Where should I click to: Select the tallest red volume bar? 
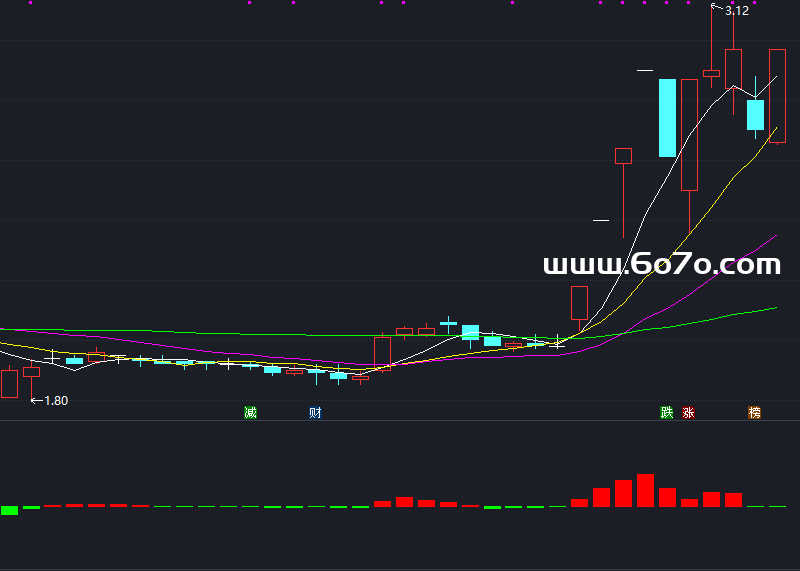point(645,490)
